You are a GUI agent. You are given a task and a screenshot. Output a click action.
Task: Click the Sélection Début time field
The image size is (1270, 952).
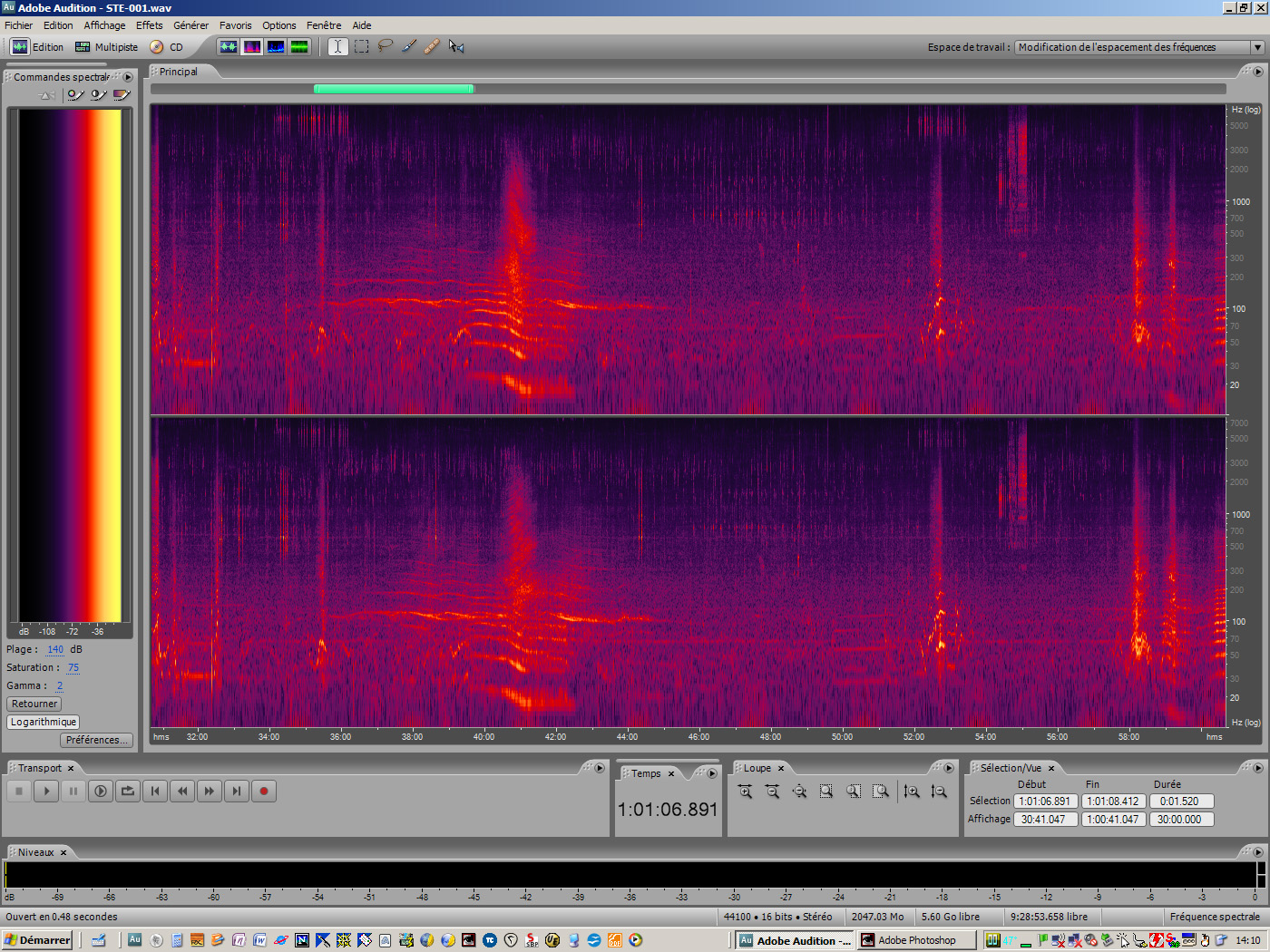[1045, 801]
